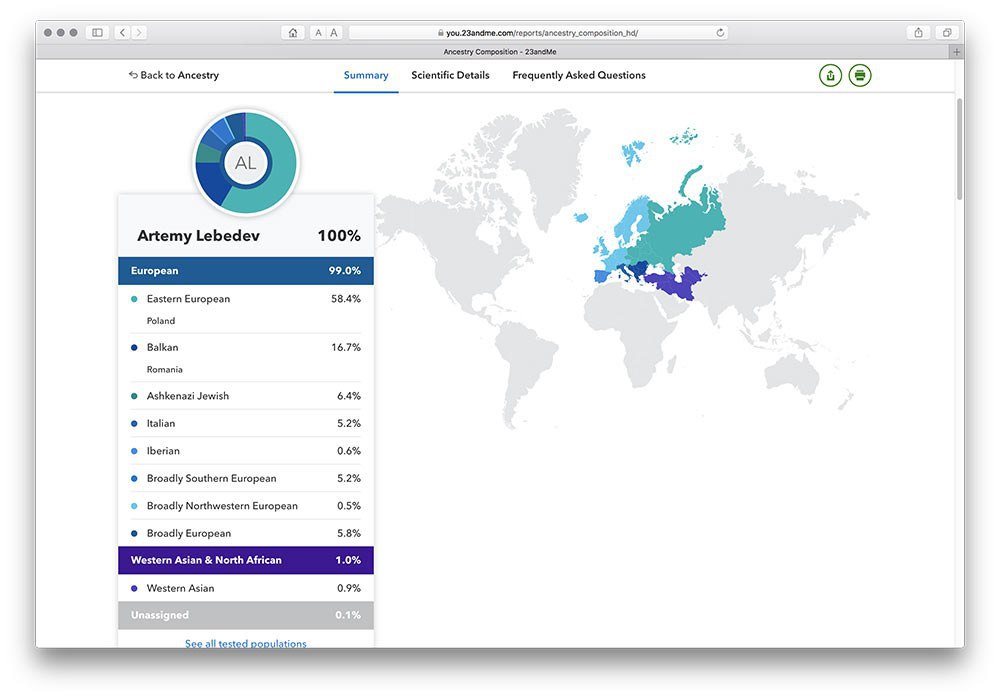Viewport: 1000px width, 699px height.
Task: Click the AL profile donut chart
Action: [x=246, y=163]
